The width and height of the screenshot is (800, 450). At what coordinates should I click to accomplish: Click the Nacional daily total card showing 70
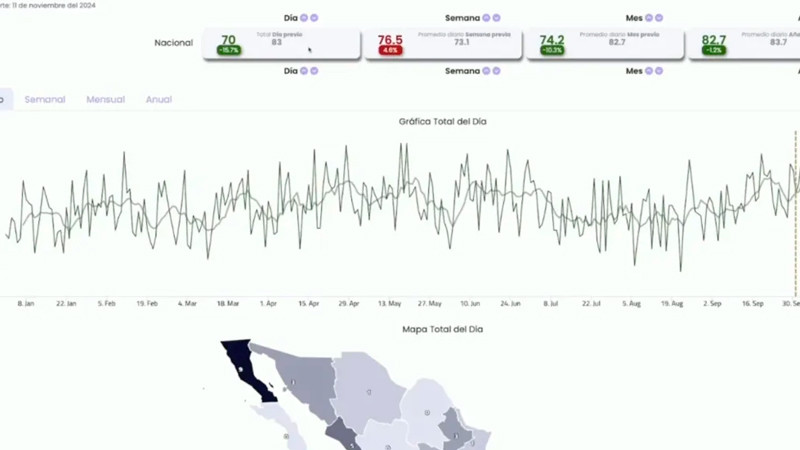point(280,43)
